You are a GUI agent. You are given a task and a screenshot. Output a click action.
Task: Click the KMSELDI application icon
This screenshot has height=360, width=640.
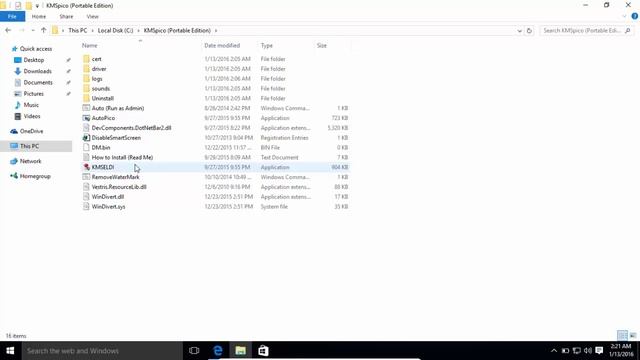point(86,167)
